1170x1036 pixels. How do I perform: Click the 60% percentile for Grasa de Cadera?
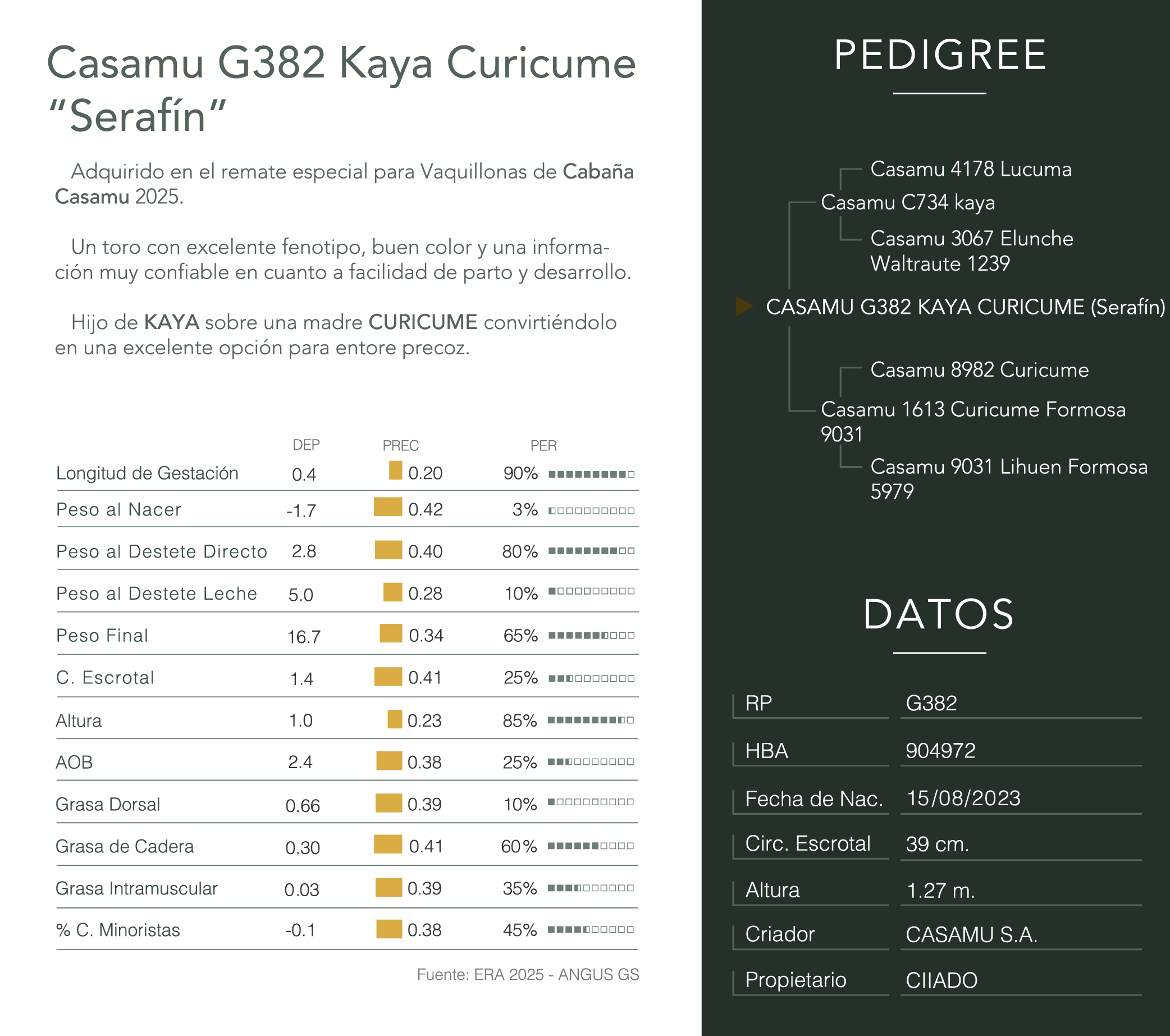click(519, 847)
